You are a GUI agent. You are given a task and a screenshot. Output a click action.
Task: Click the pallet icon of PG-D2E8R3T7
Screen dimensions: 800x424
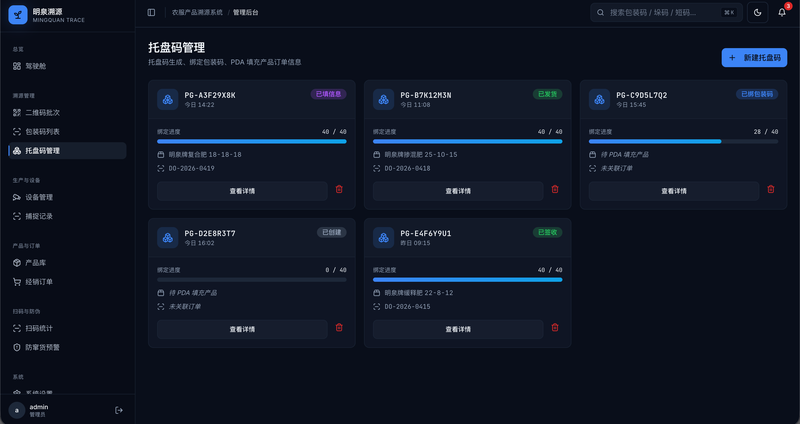167,238
